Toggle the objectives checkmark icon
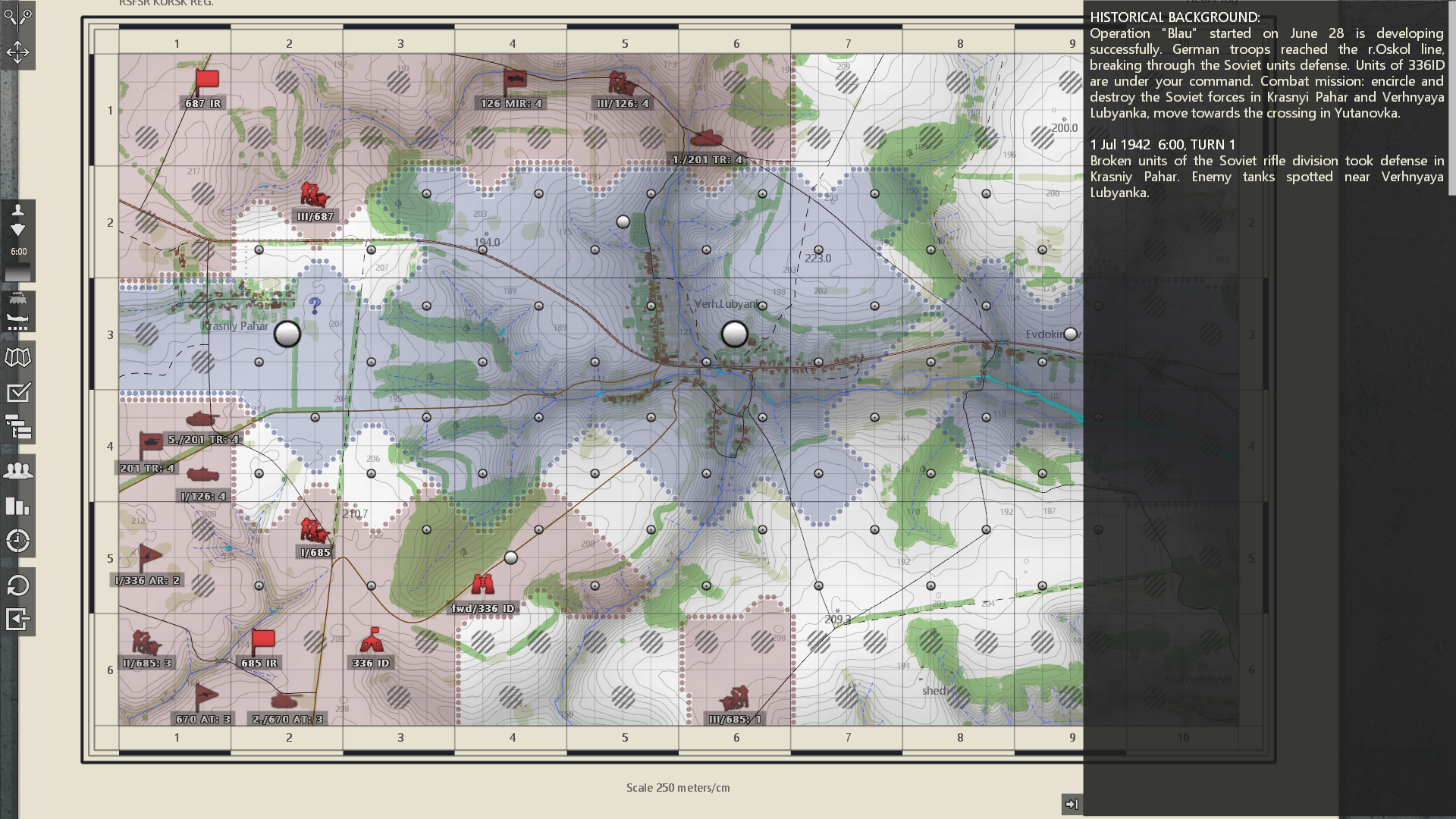This screenshot has height=819, width=1456. [17, 393]
